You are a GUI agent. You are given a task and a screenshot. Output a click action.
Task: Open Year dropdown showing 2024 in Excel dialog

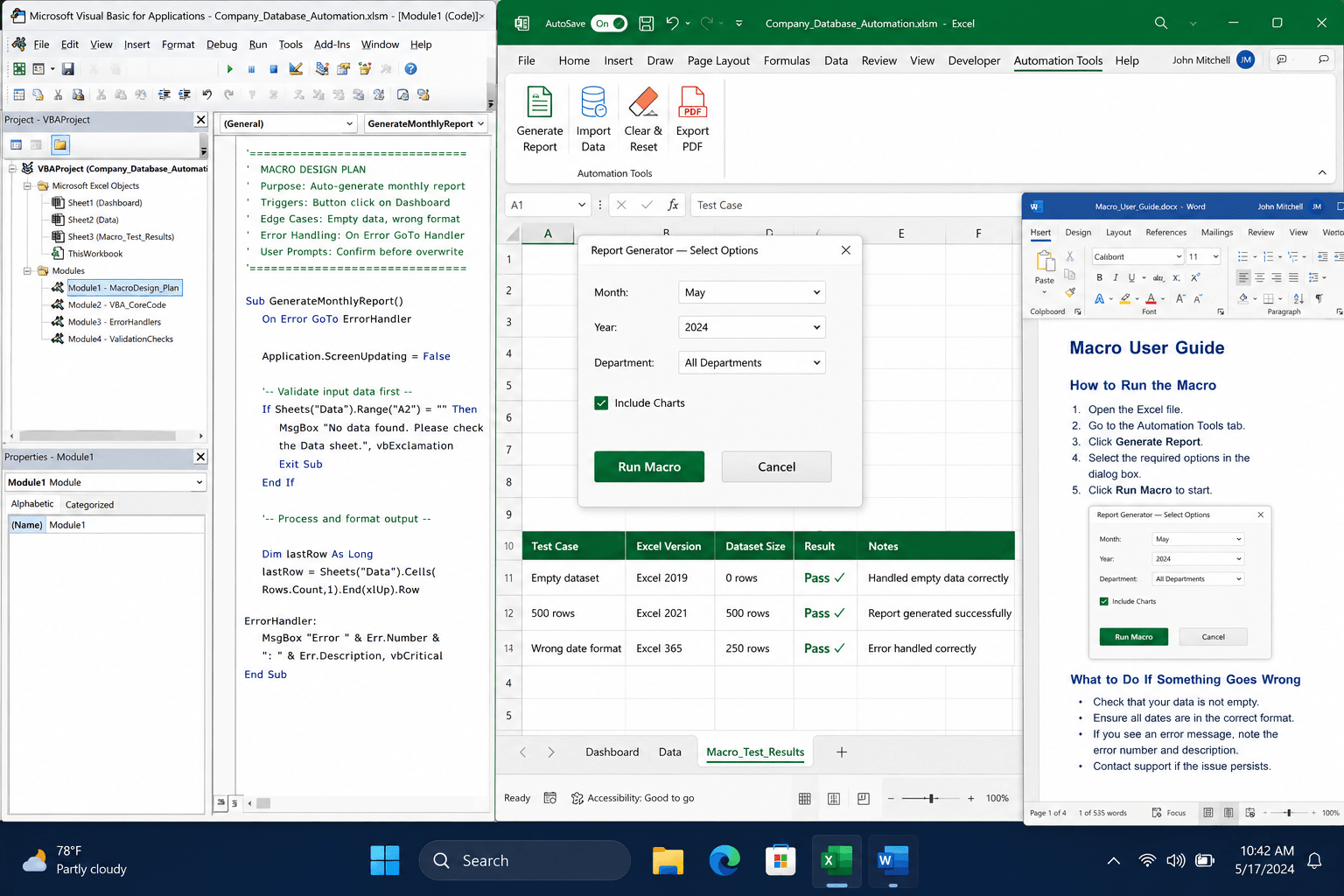coord(752,327)
